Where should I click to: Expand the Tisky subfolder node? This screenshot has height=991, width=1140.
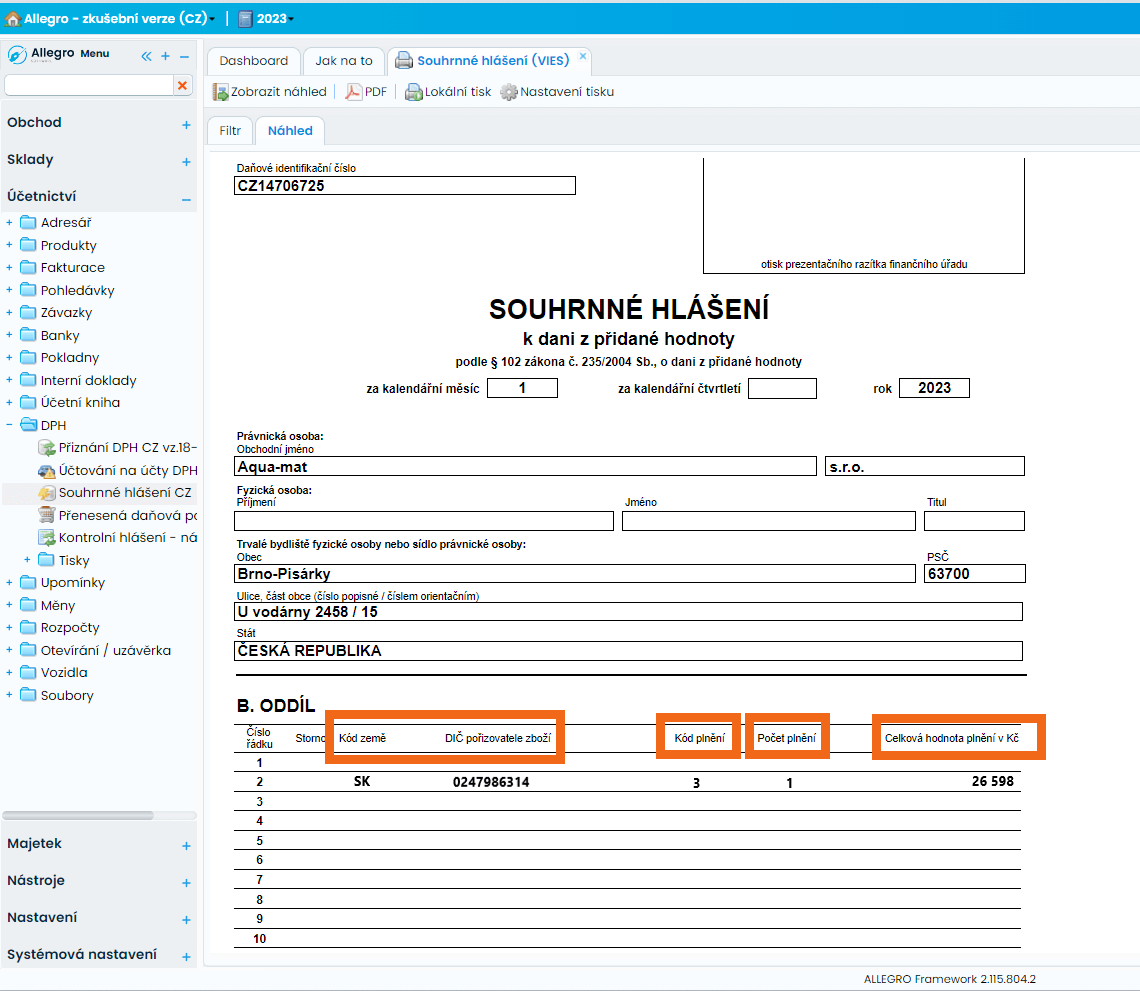coord(27,560)
